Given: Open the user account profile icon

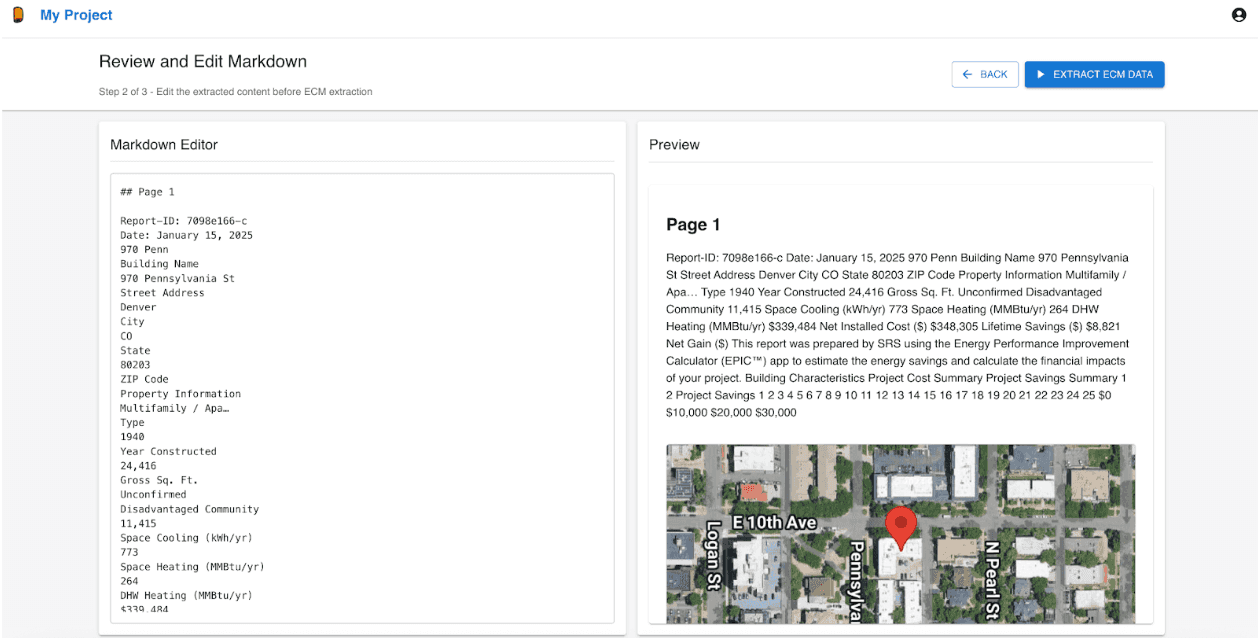Looking at the screenshot, I should [x=1239, y=15].
